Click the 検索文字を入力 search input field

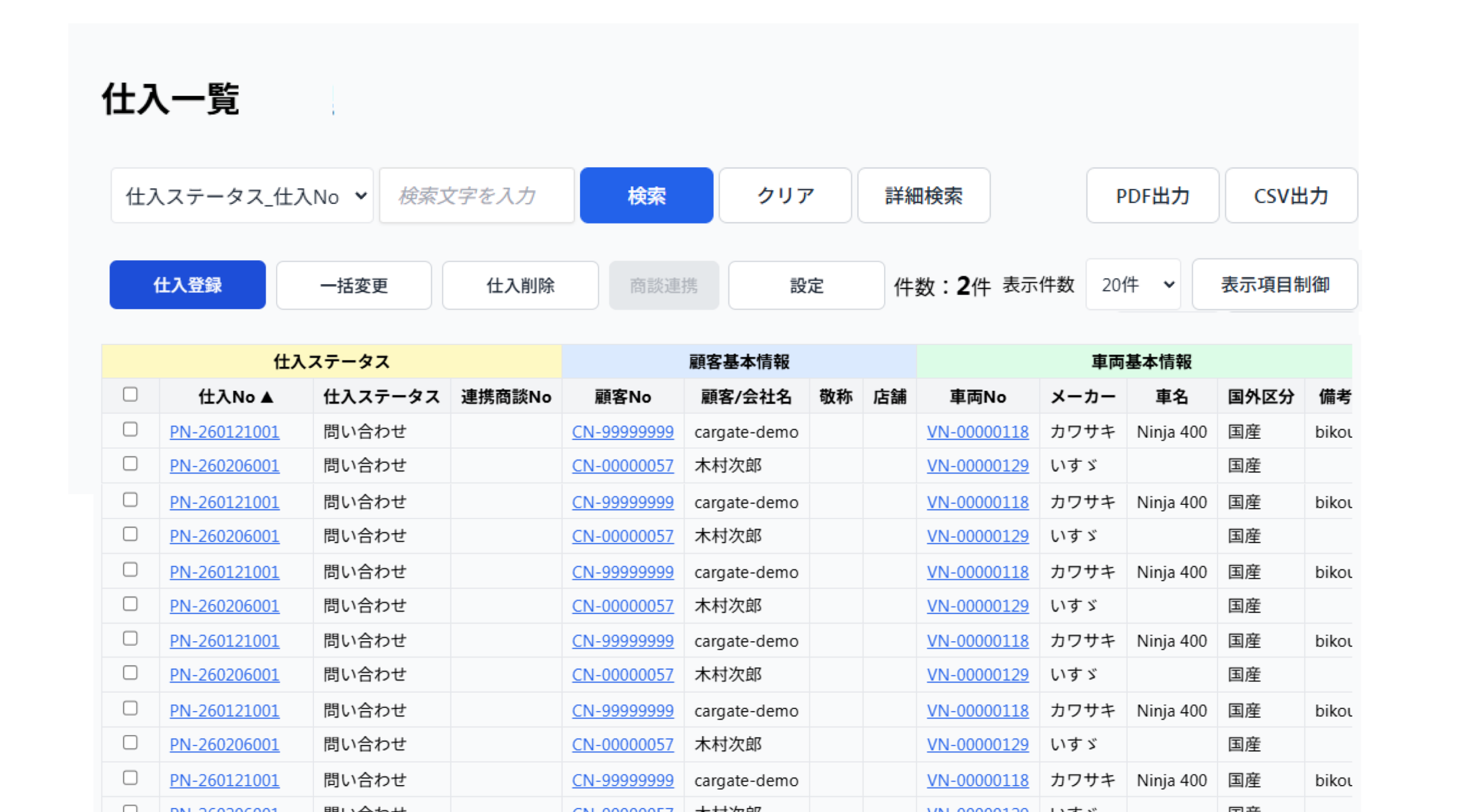(476, 196)
